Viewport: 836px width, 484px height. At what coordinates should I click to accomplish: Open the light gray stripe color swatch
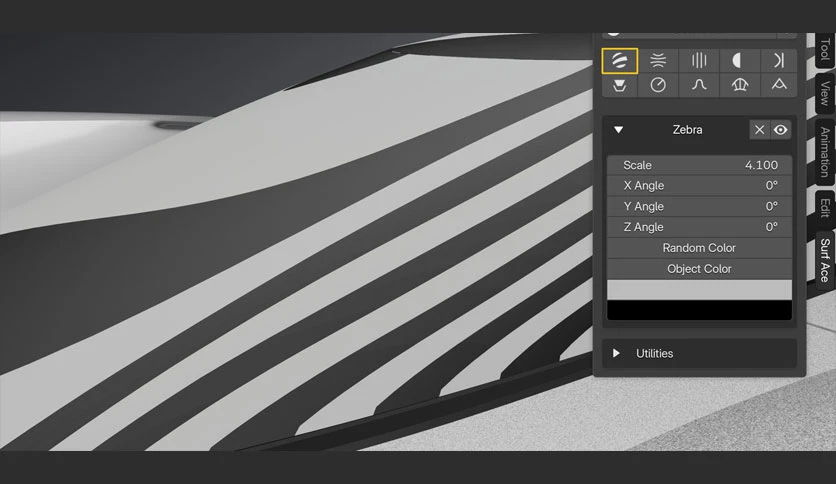[x=699, y=290]
